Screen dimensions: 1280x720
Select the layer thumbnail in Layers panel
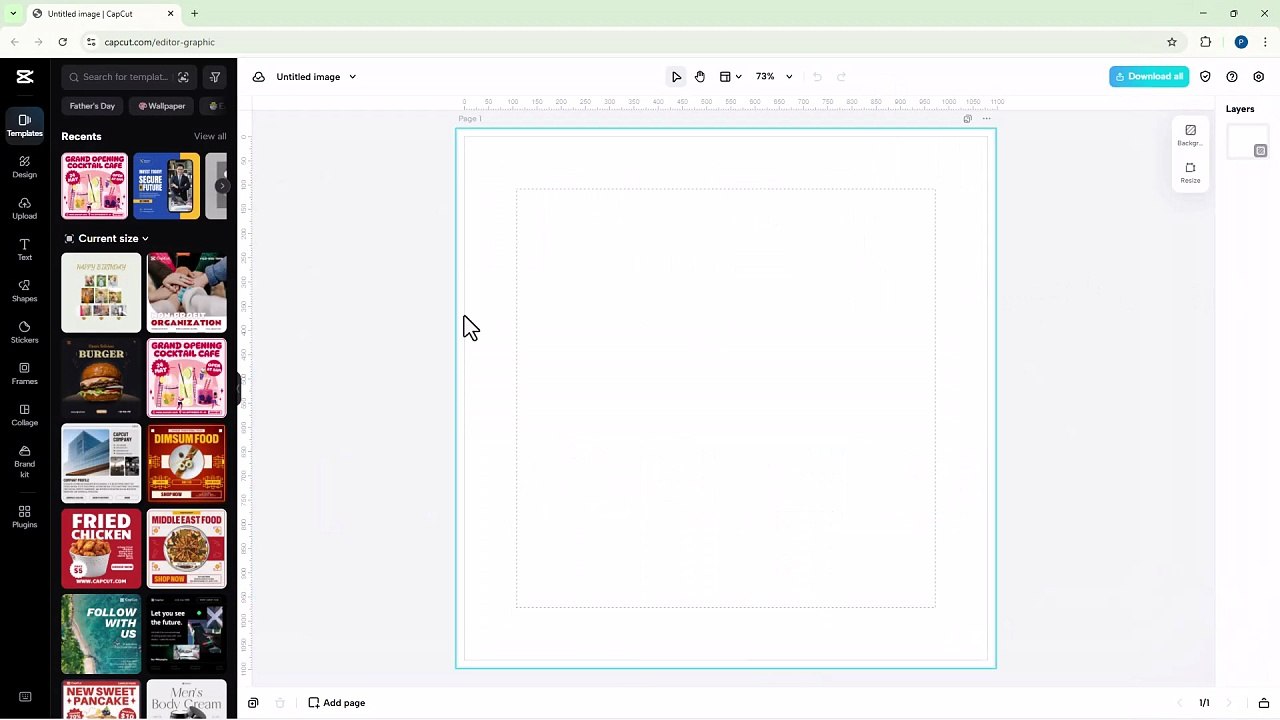1247,142
